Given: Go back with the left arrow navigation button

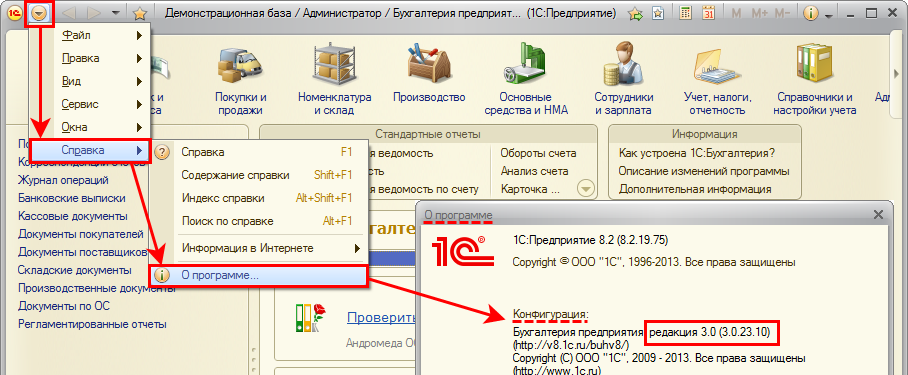Looking at the screenshot, I should pos(68,13).
